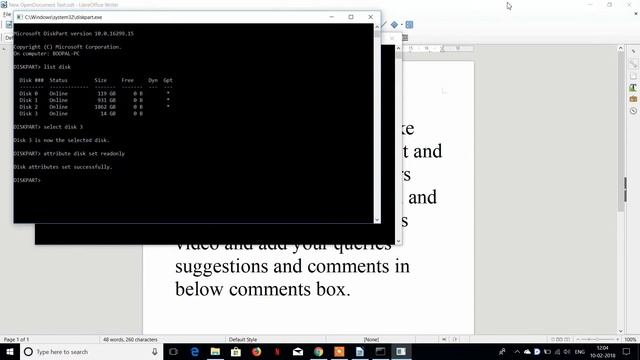Click the Type here to search box
The height and width of the screenshot is (360, 640).
(91, 351)
